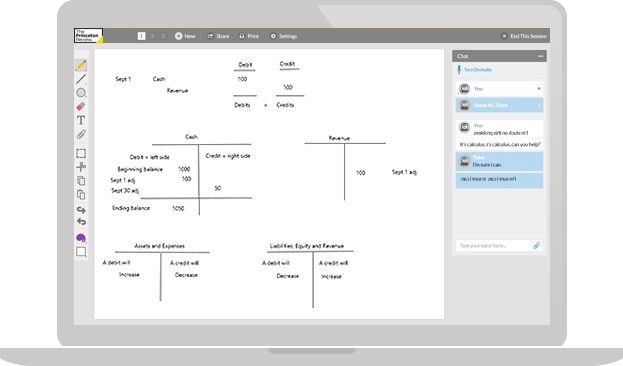
Task: Click the chat message input field
Action: [494, 246]
